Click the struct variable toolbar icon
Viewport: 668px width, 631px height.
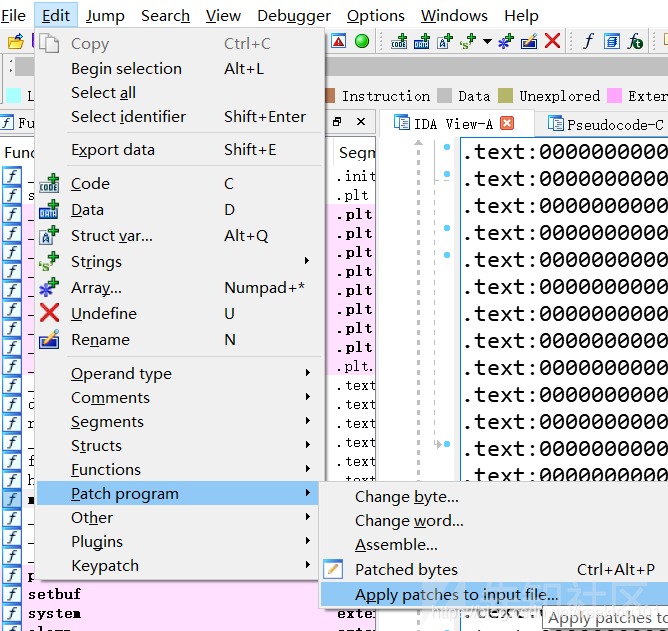[x=444, y=41]
